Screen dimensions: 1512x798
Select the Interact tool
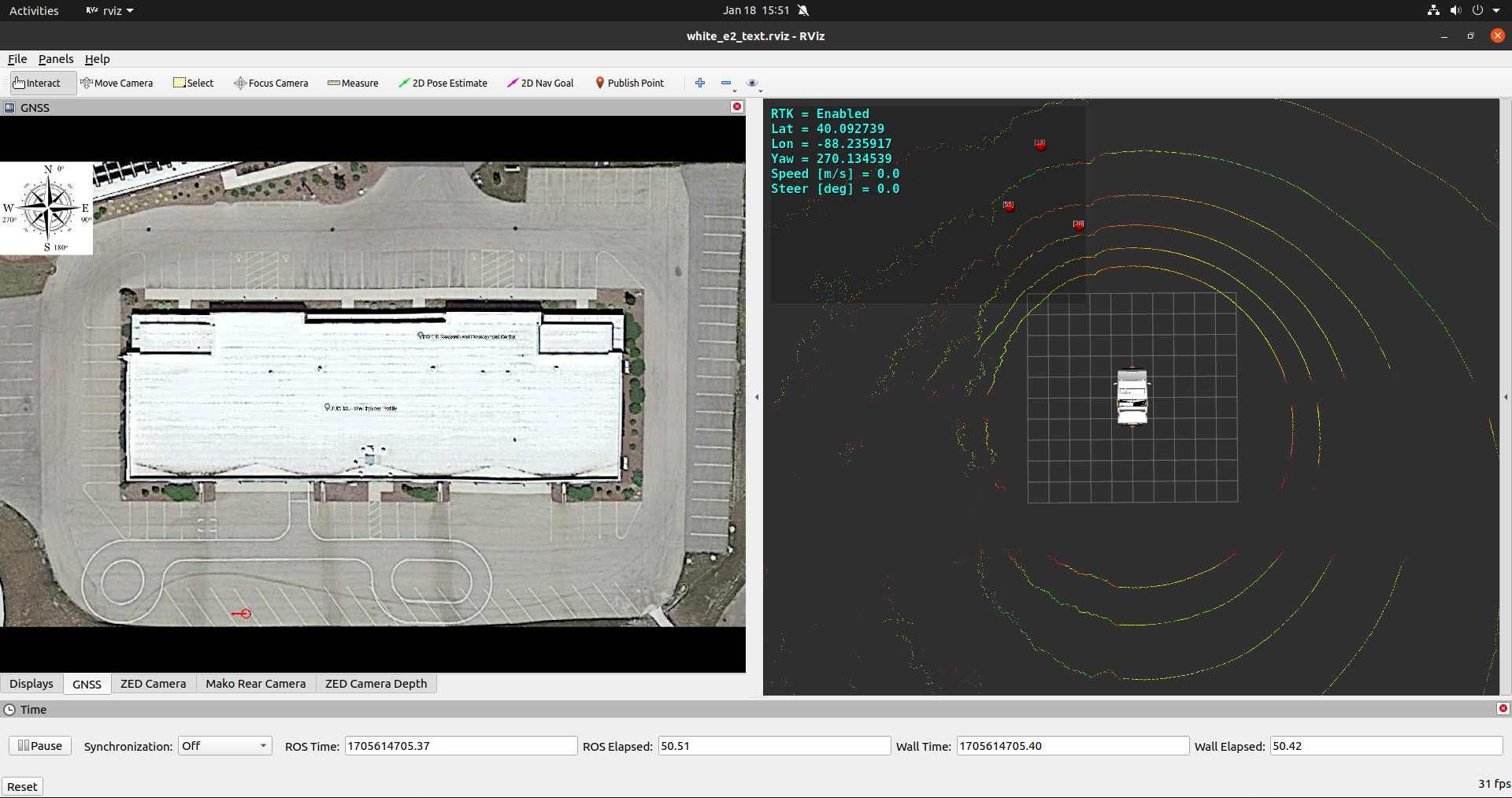37,83
